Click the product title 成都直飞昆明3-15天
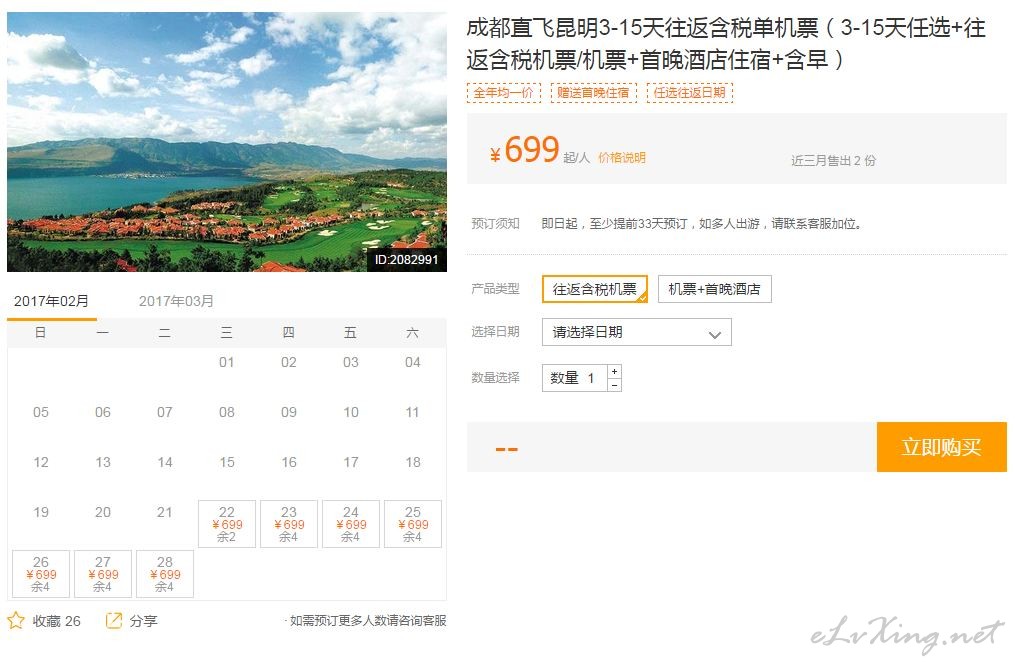 [726, 44]
